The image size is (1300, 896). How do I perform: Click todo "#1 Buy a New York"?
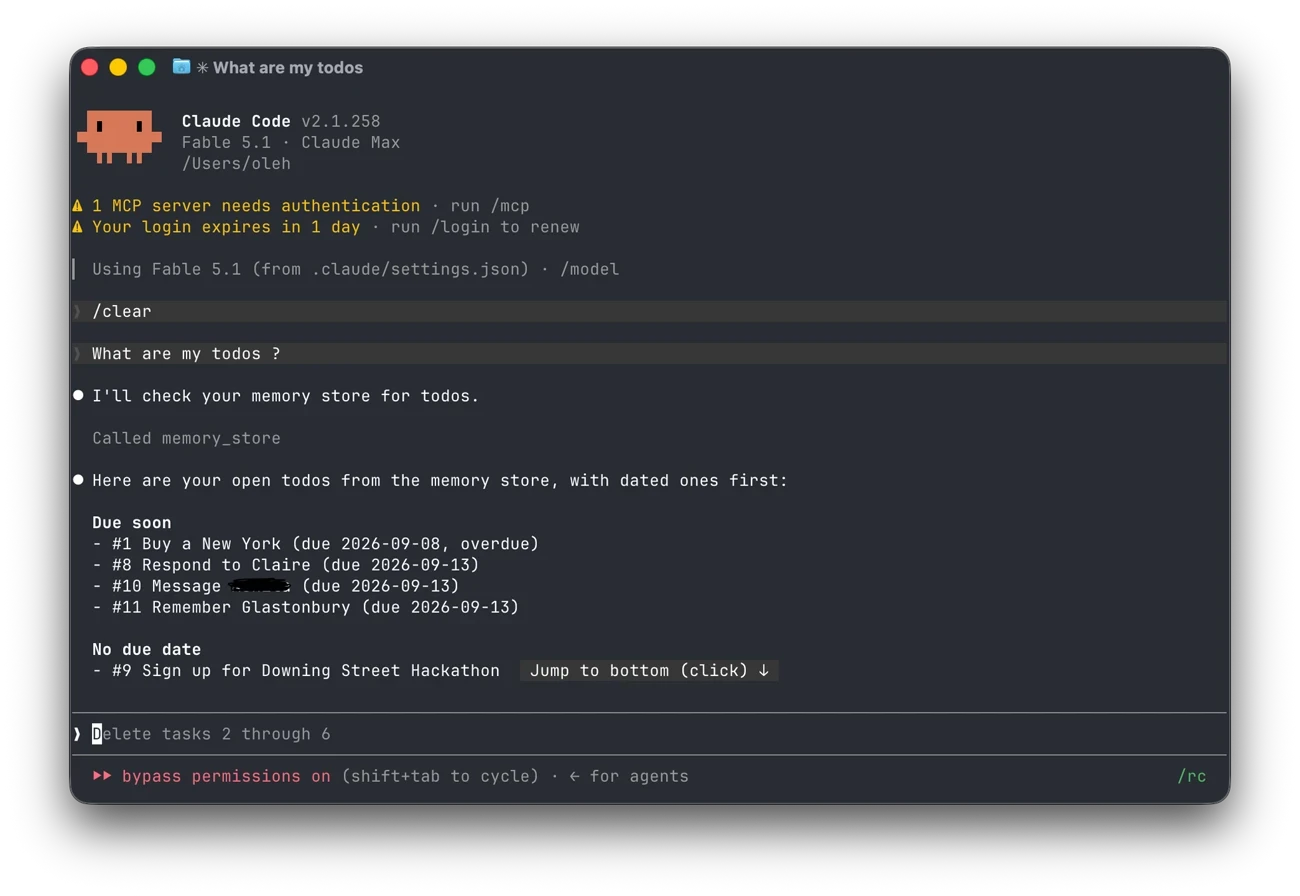point(315,544)
